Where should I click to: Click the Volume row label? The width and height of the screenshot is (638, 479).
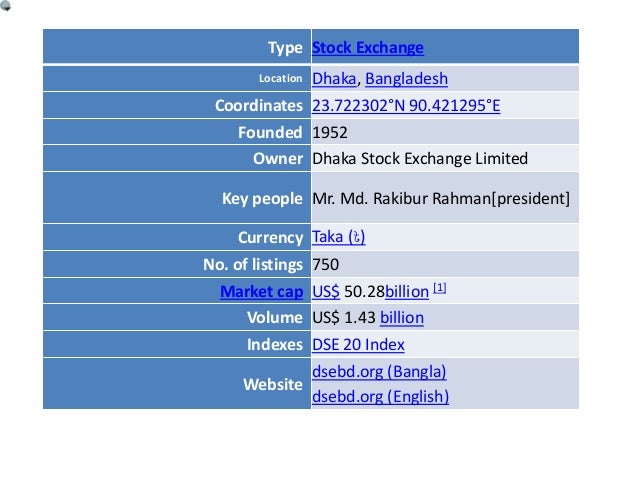coord(275,317)
